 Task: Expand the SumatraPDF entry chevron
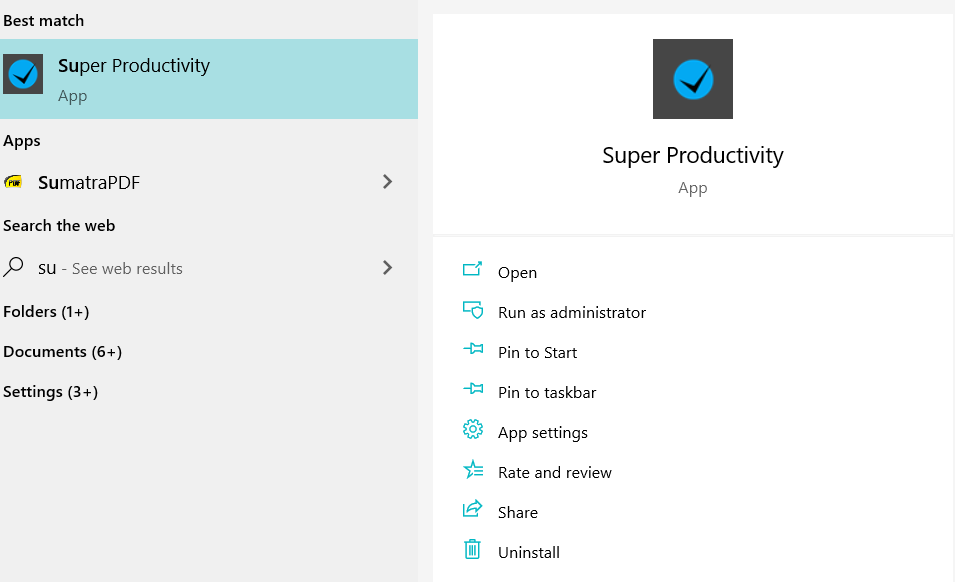point(387,182)
